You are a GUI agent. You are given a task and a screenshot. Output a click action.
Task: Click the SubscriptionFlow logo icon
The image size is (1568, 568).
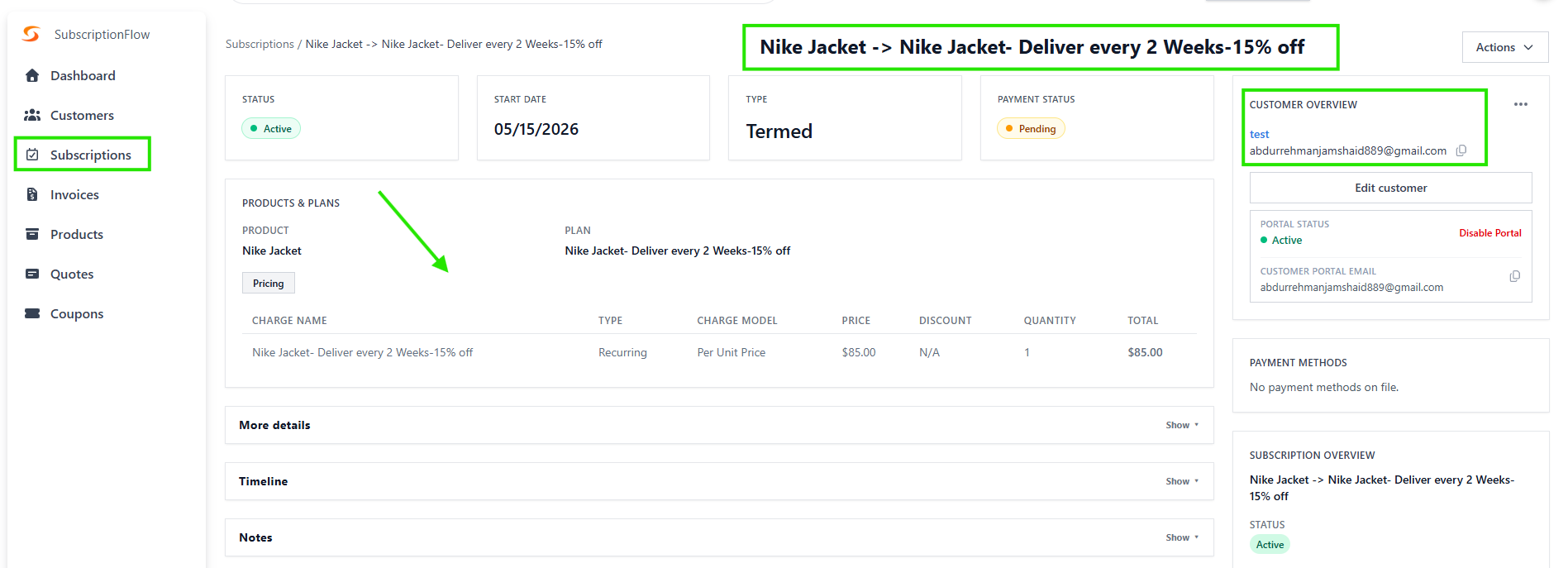click(31, 34)
